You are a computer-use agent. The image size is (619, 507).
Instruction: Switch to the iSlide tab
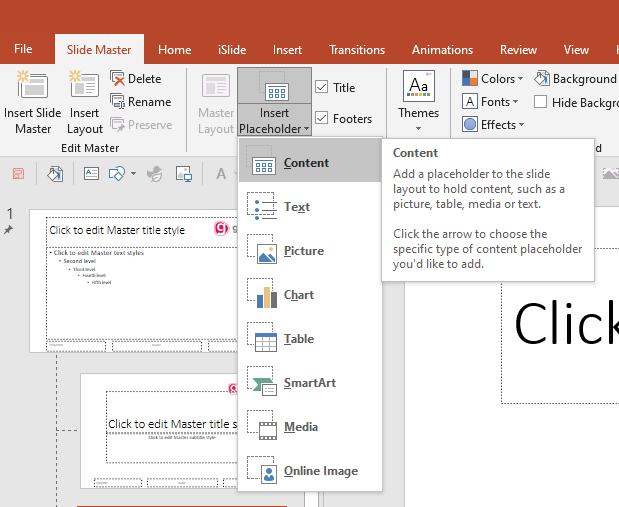(x=232, y=50)
